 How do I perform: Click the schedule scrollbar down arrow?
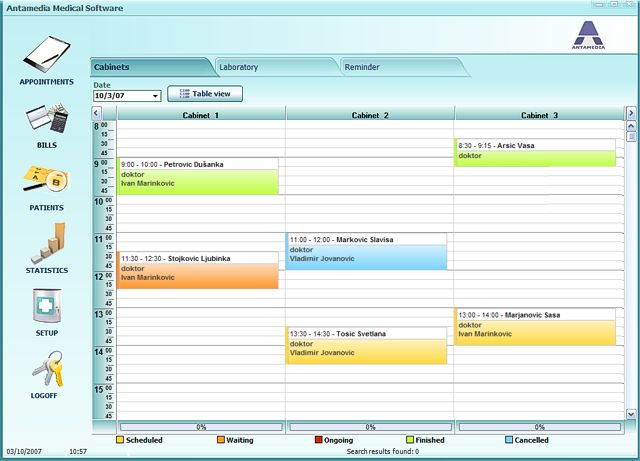631,413
